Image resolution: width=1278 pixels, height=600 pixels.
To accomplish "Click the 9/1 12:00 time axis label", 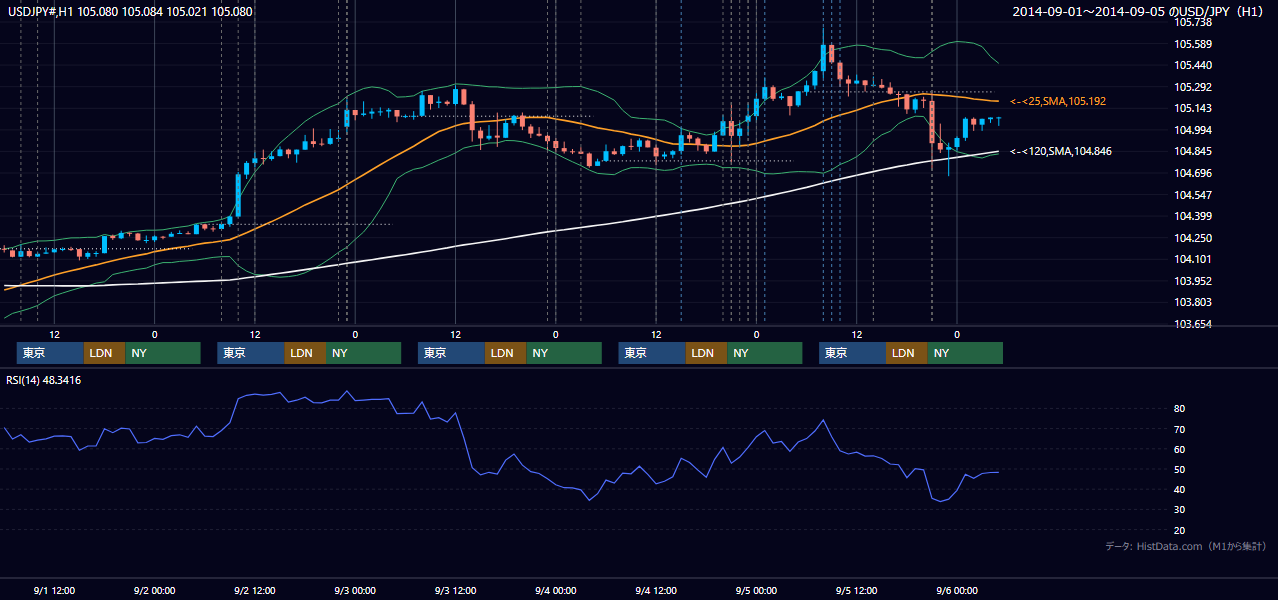I will (x=54, y=590).
